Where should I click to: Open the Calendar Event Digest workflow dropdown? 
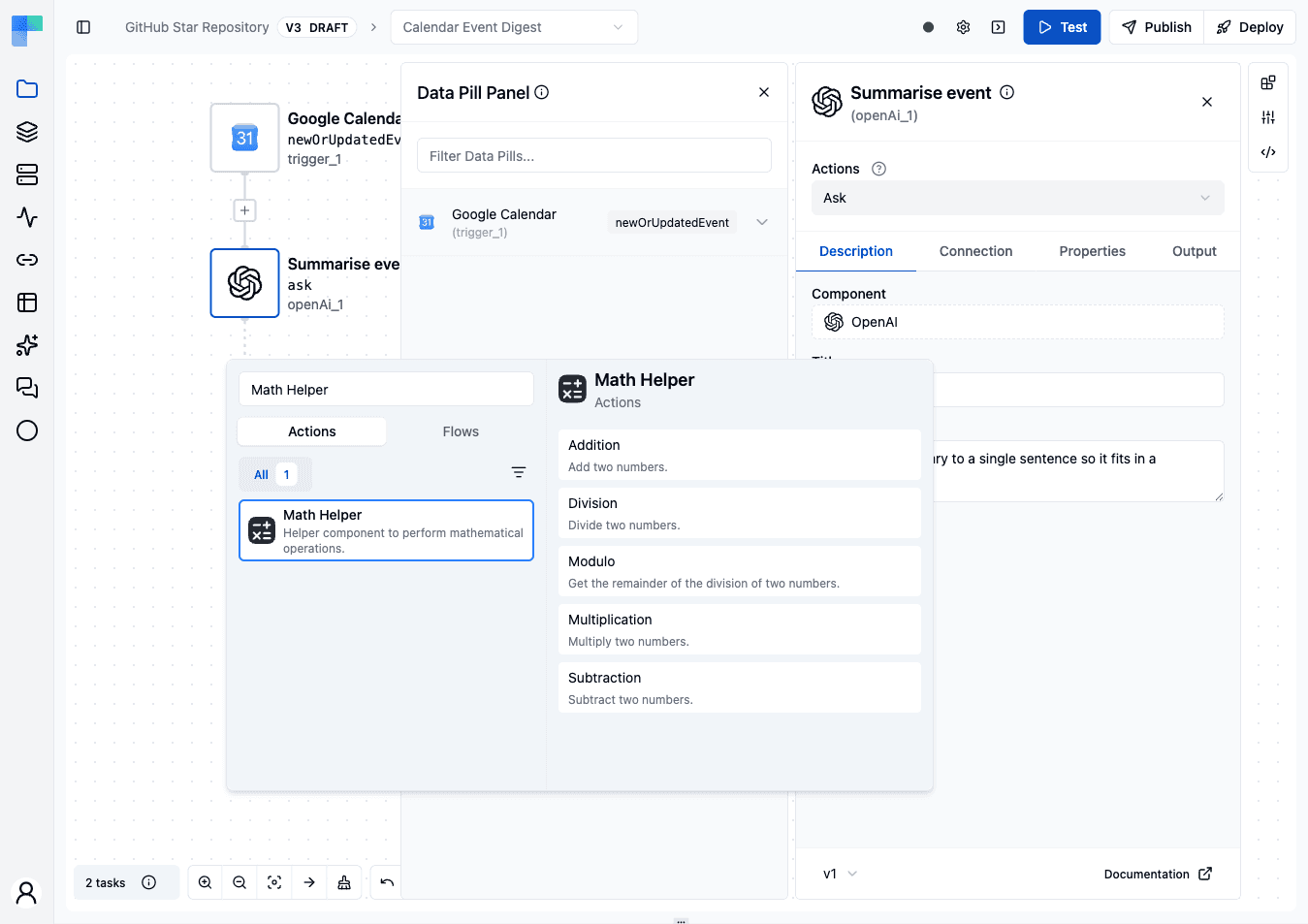[x=514, y=27]
